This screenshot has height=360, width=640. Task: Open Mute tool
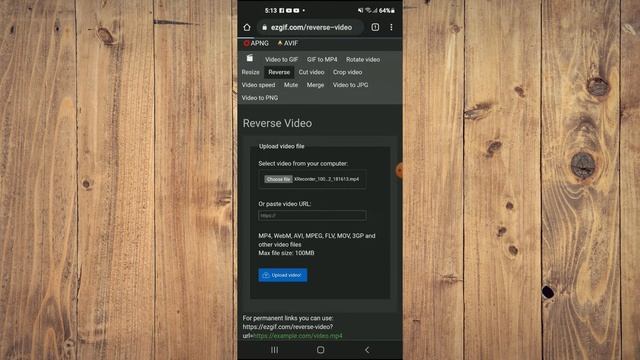(291, 85)
